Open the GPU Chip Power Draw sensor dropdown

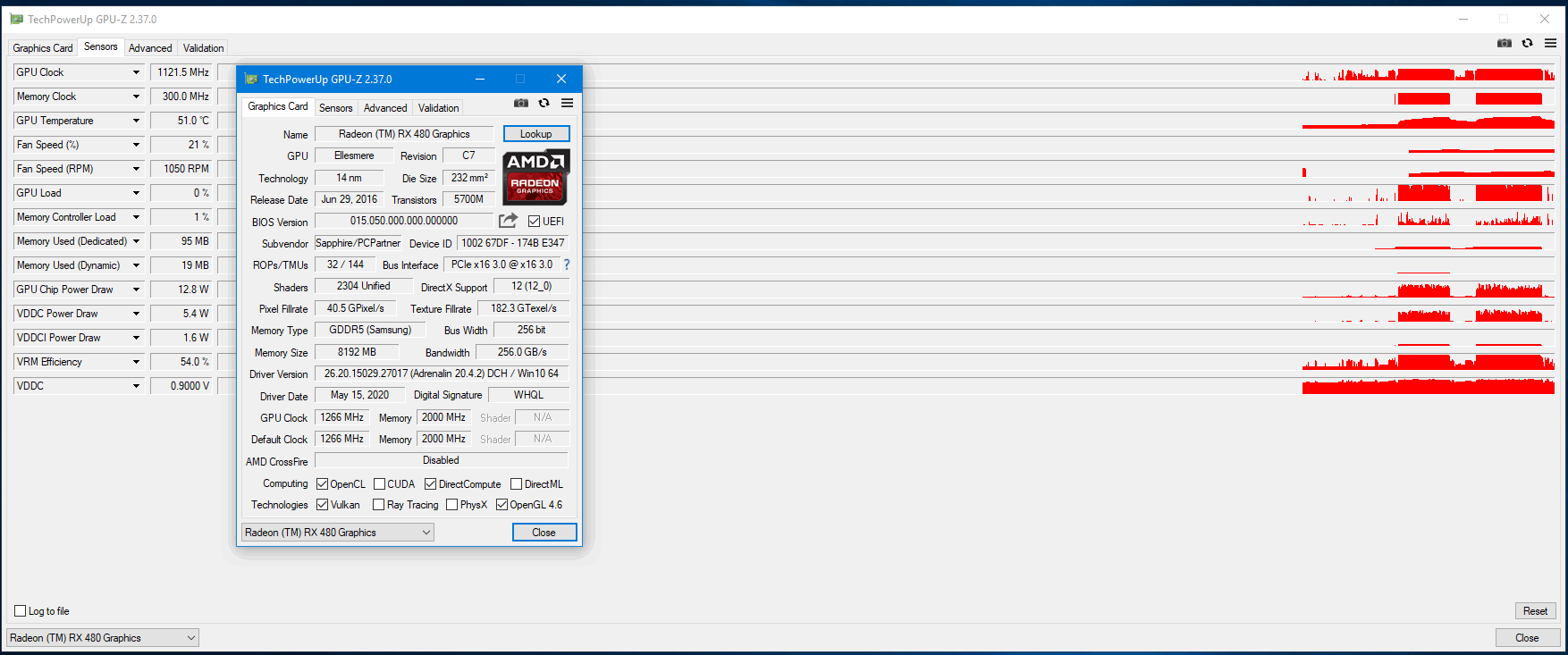136,290
